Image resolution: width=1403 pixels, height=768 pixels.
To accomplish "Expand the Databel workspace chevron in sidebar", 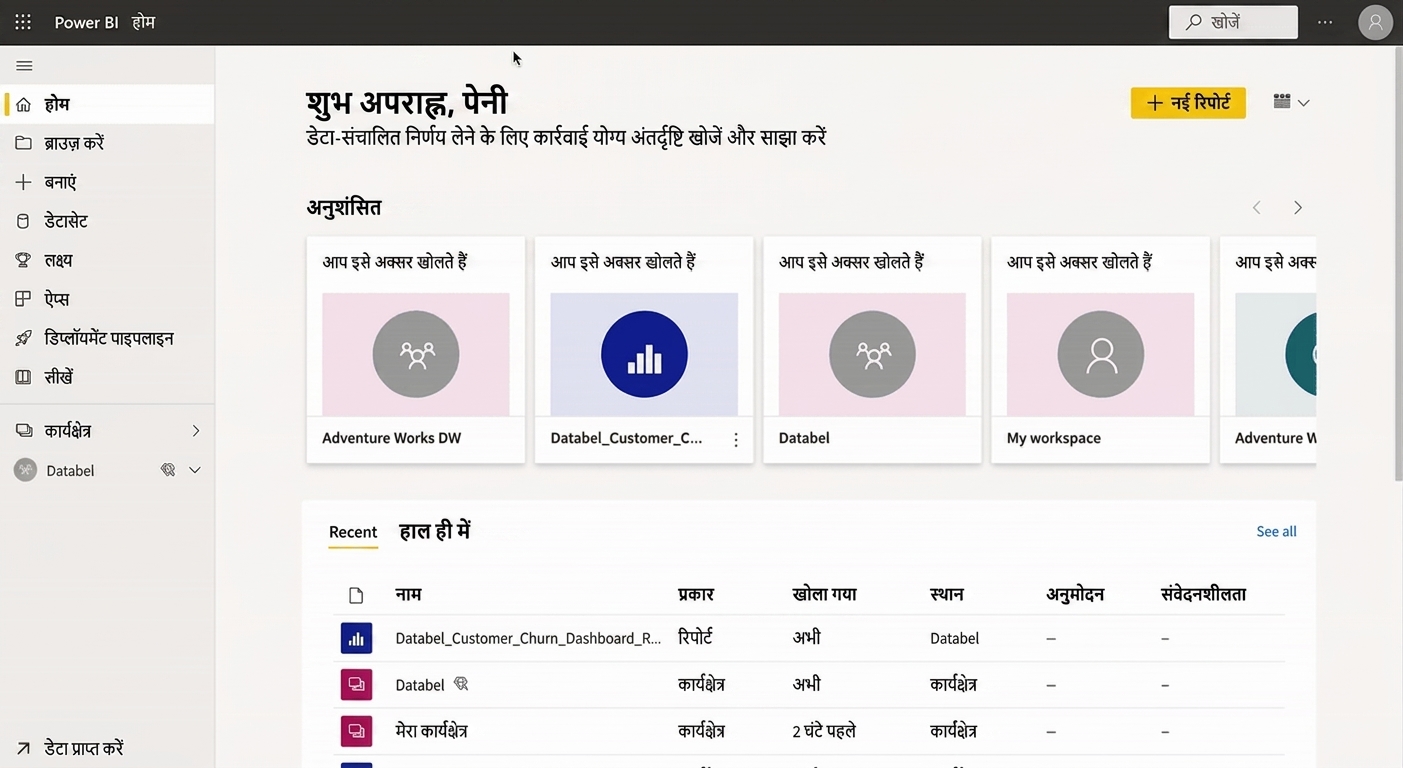I will click(195, 470).
